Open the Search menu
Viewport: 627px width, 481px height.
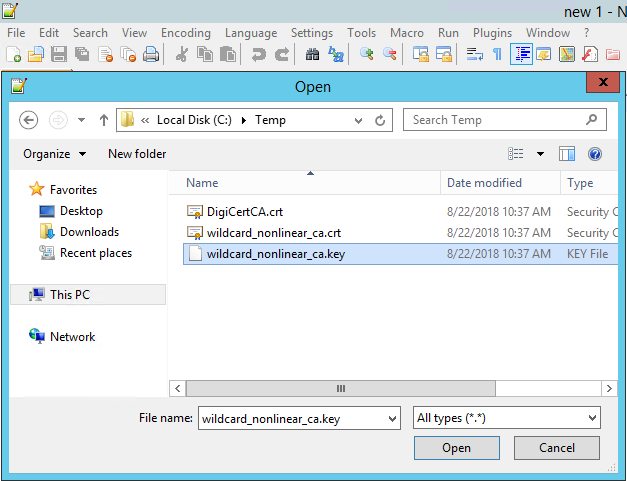(x=90, y=33)
